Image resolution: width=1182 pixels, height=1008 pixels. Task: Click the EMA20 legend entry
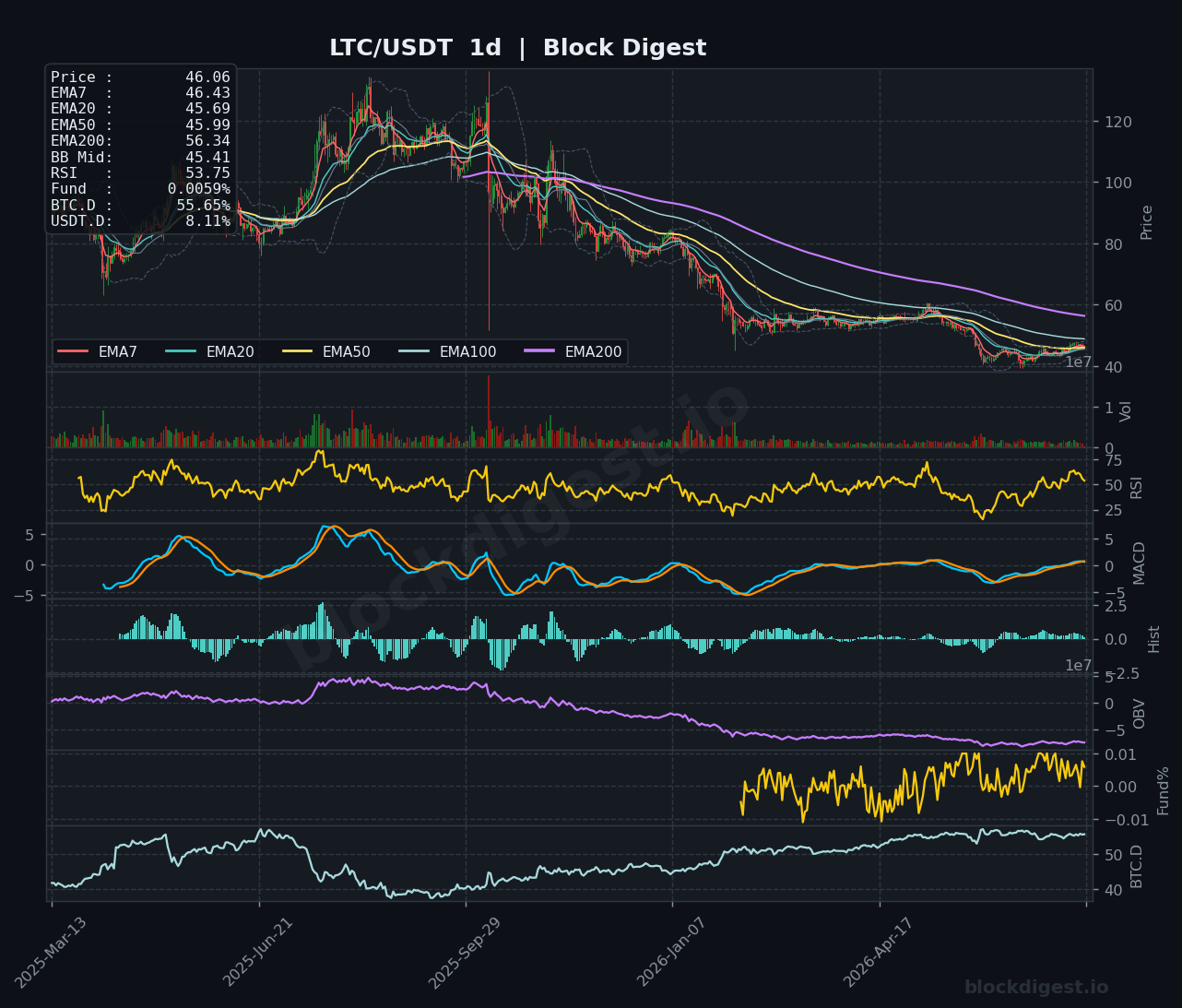209,351
